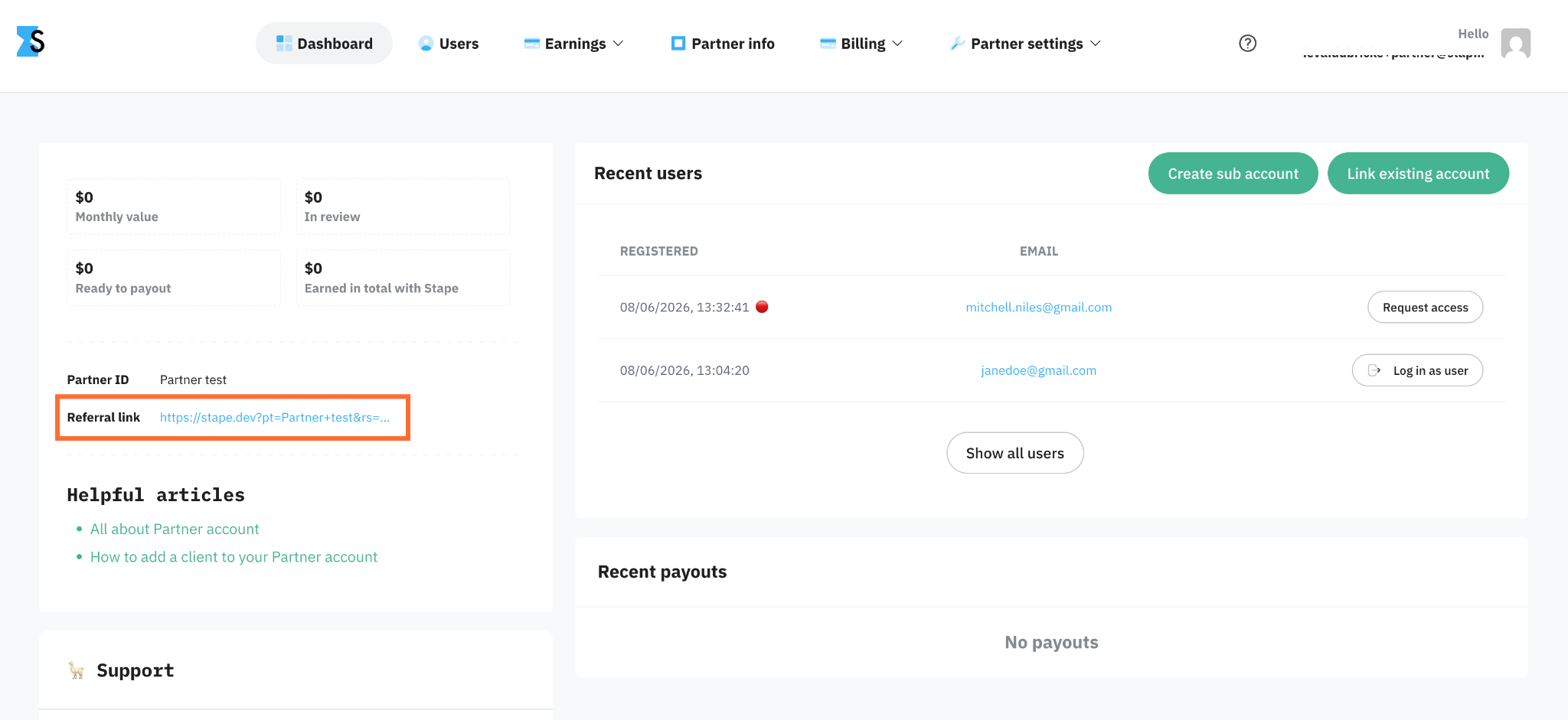This screenshot has width=1568, height=720.
Task: Open All about Partner account article
Action: (x=175, y=529)
